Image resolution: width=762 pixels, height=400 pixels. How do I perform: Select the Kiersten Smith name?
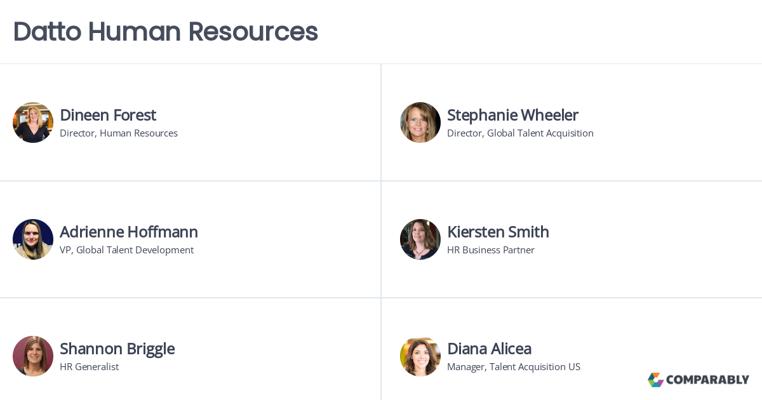tap(498, 232)
